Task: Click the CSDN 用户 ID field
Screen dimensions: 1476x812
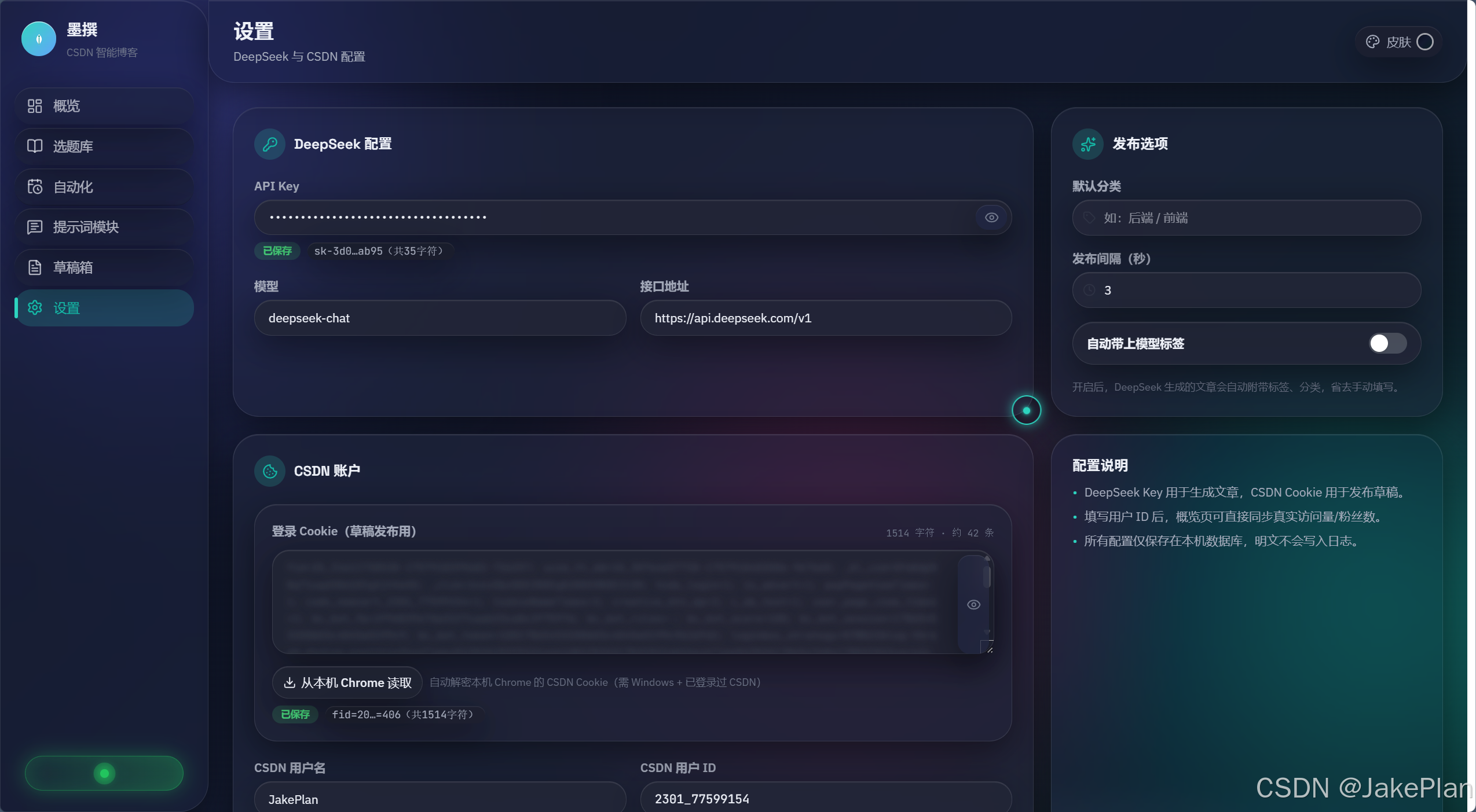Action: 826,797
